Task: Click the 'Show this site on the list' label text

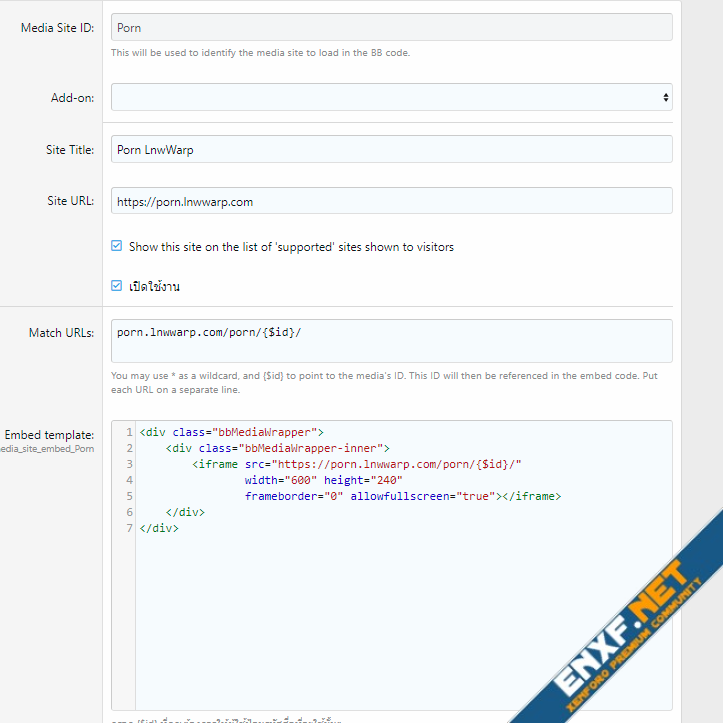Action: click(x=291, y=247)
